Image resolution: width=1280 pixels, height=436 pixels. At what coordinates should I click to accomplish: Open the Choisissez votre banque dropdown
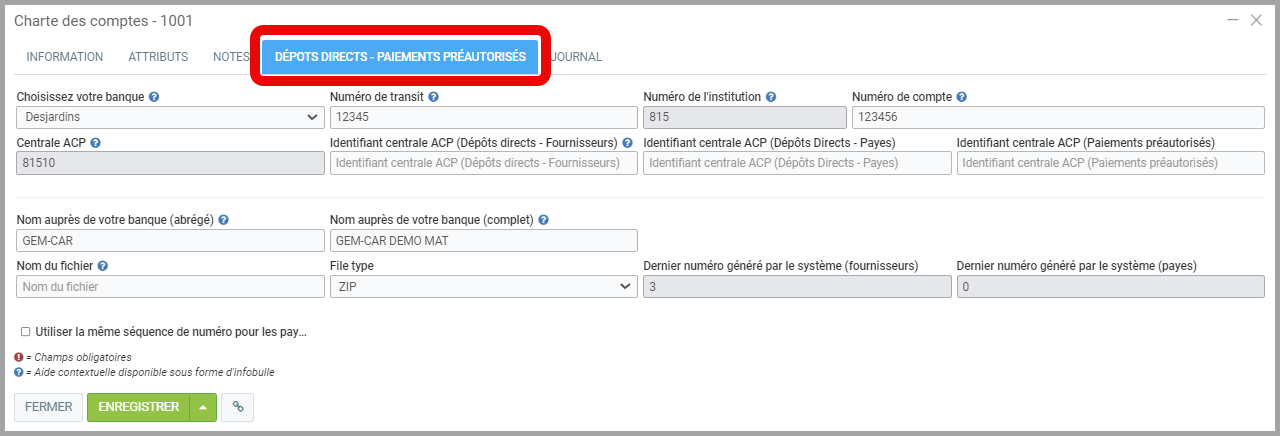click(170, 117)
